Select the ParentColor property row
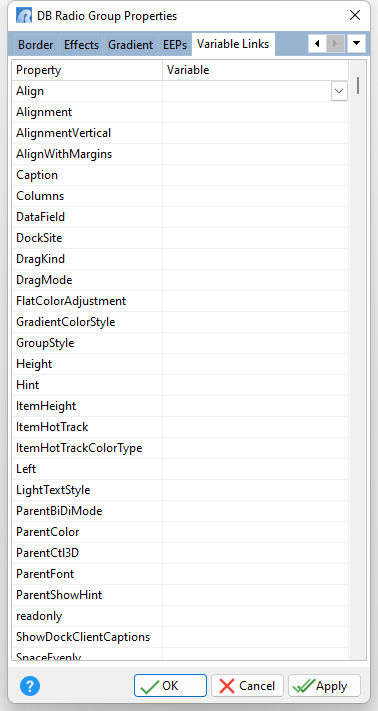Viewport: 378px width, 711px height. 180,532
